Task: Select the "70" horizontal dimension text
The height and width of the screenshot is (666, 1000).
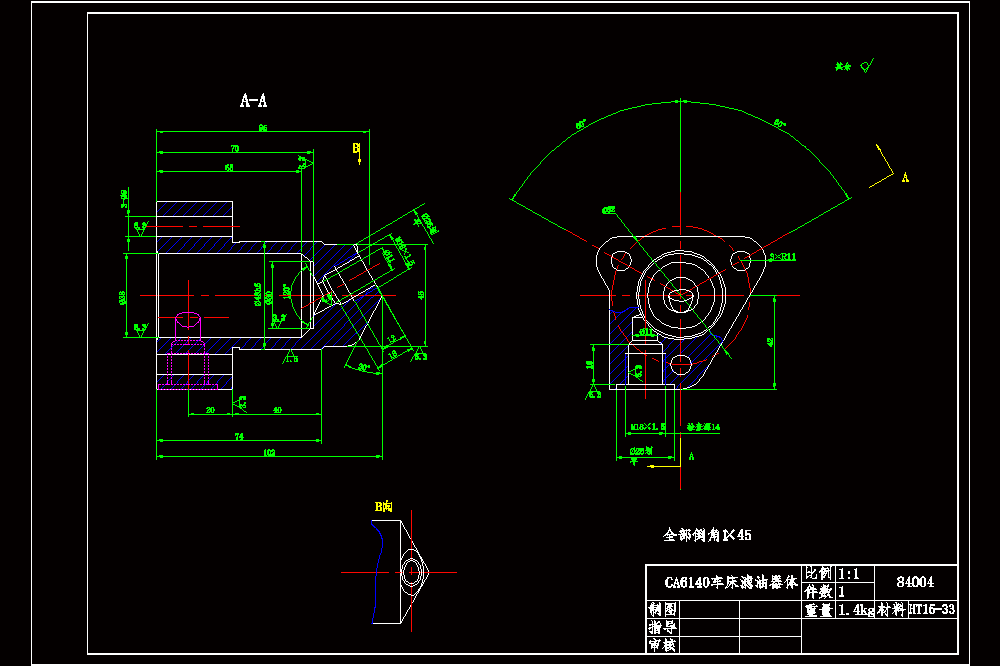Action: click(235, 148)
